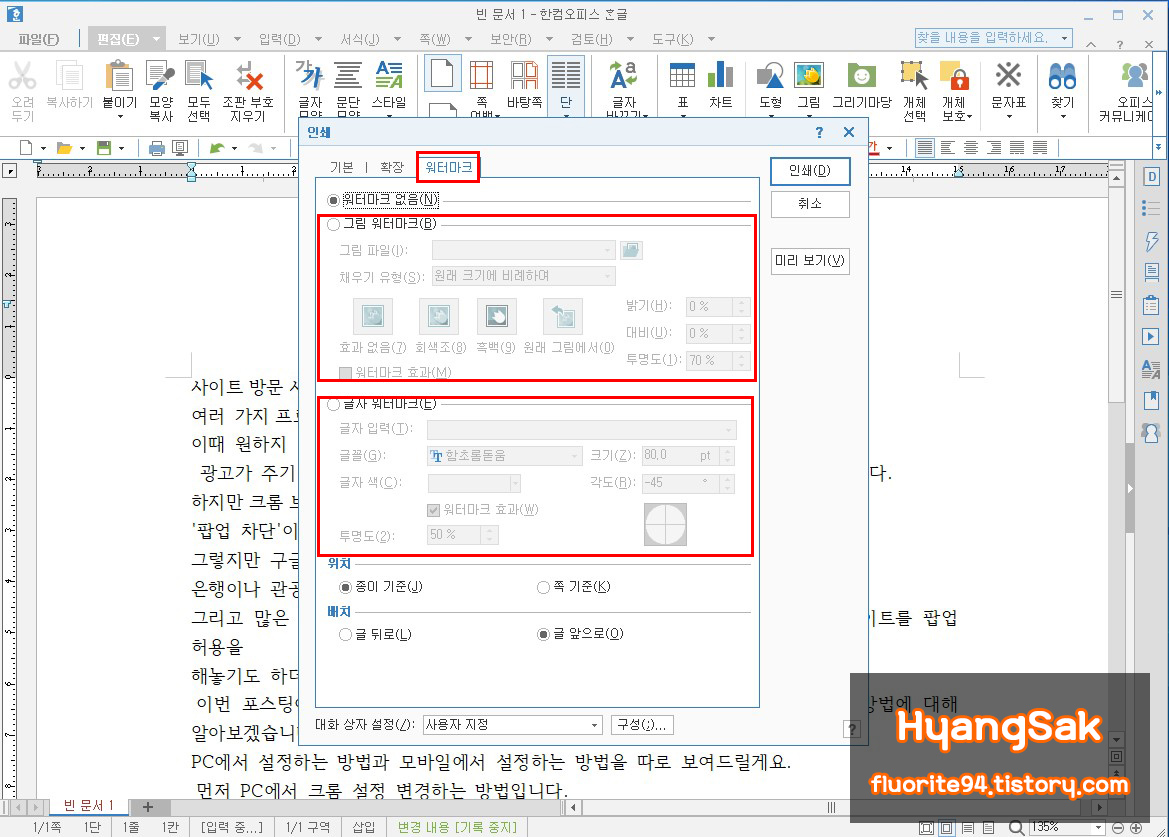Viewport: 1169px width, 837px height.
Task: Select 글 뒤로 placement option
Action: [x=345, y=635]
